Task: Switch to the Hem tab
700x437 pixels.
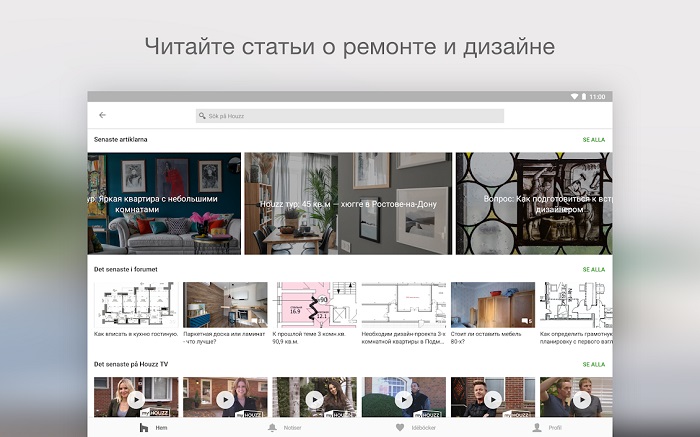Action: coord(153,428)
